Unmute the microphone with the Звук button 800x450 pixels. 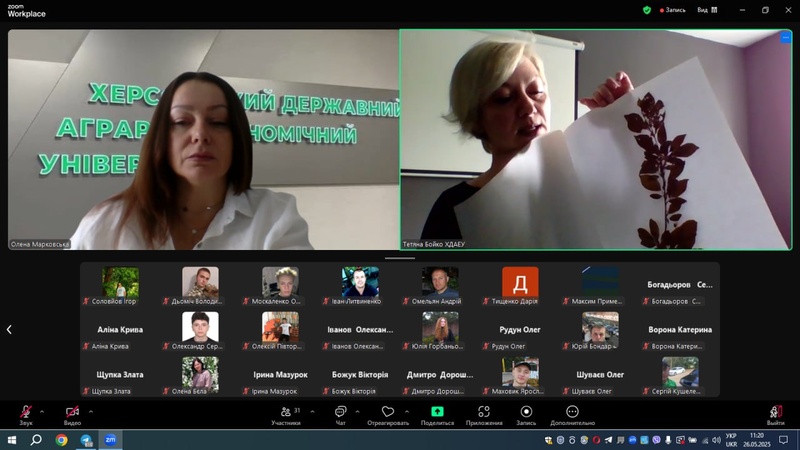pyautogui.click(x=25, y=412)
